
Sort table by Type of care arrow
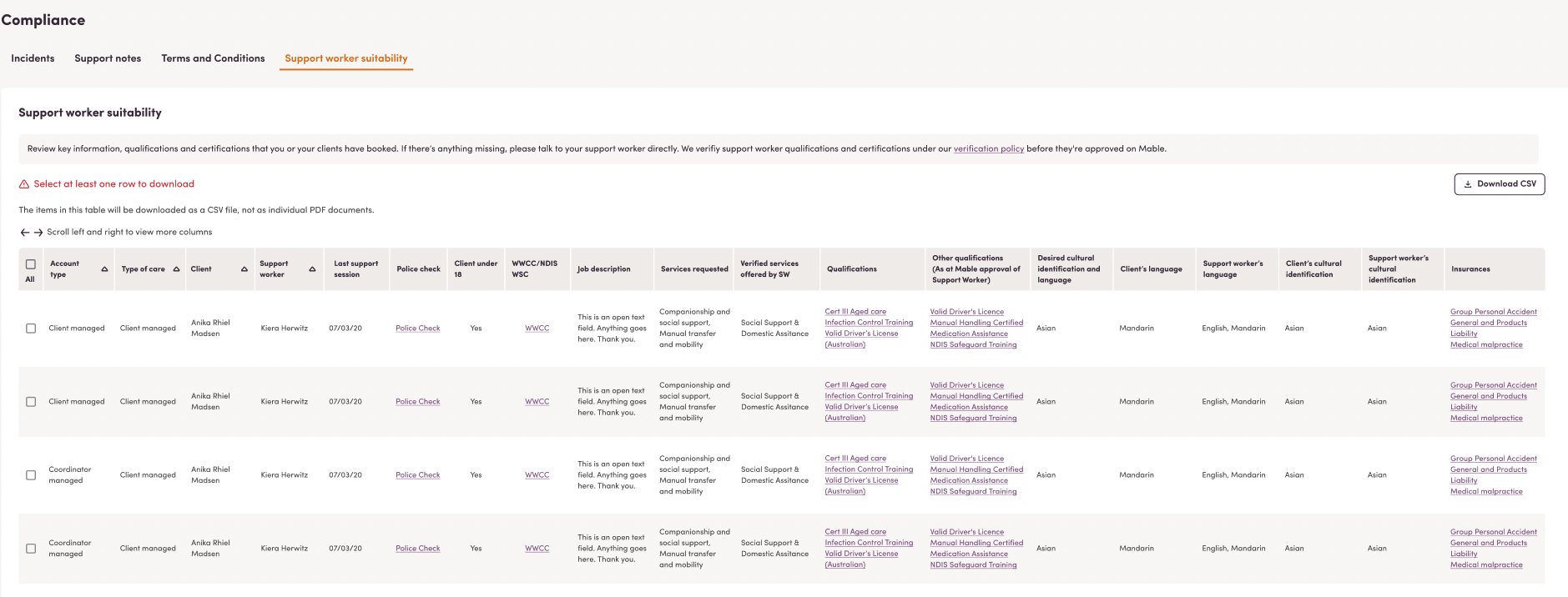[176, 269]
